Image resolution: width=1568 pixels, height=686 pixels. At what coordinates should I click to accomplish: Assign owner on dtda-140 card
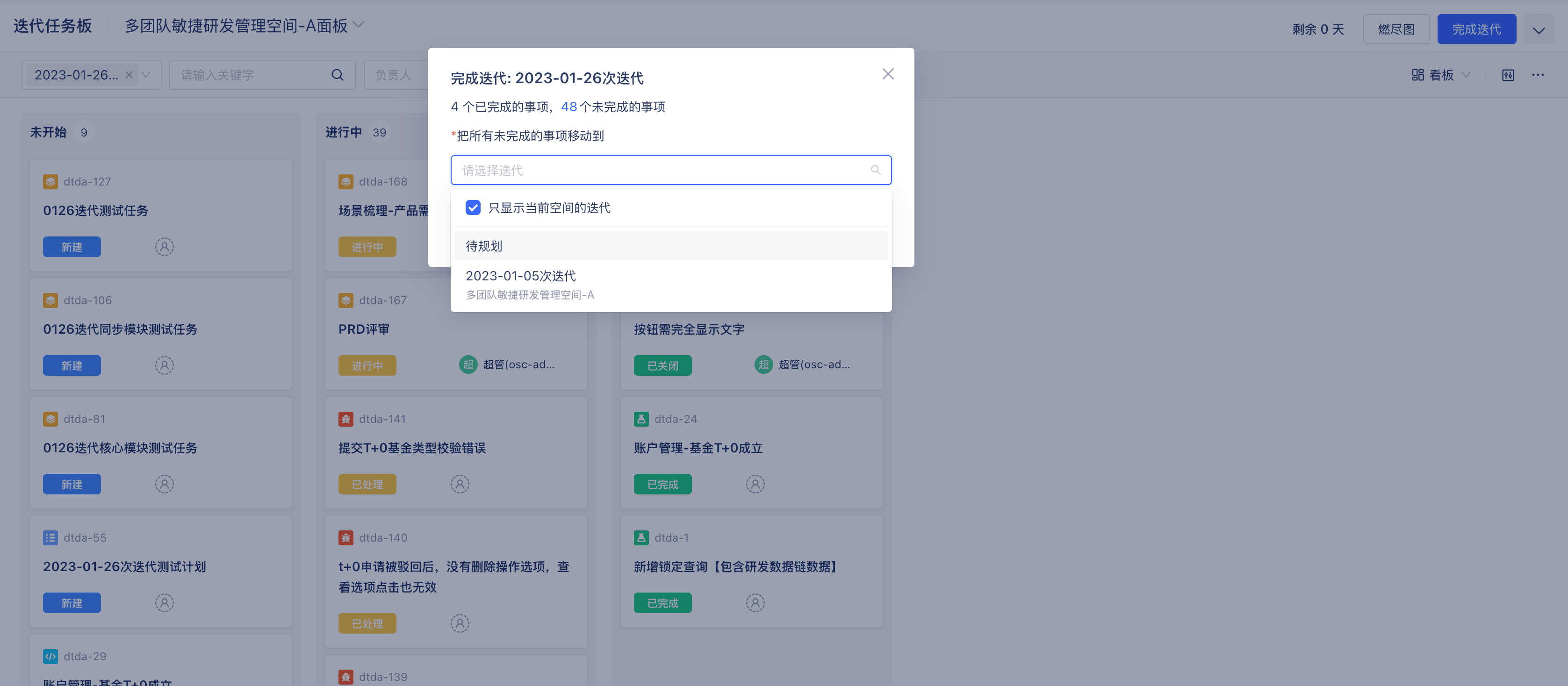coord(460,623)
